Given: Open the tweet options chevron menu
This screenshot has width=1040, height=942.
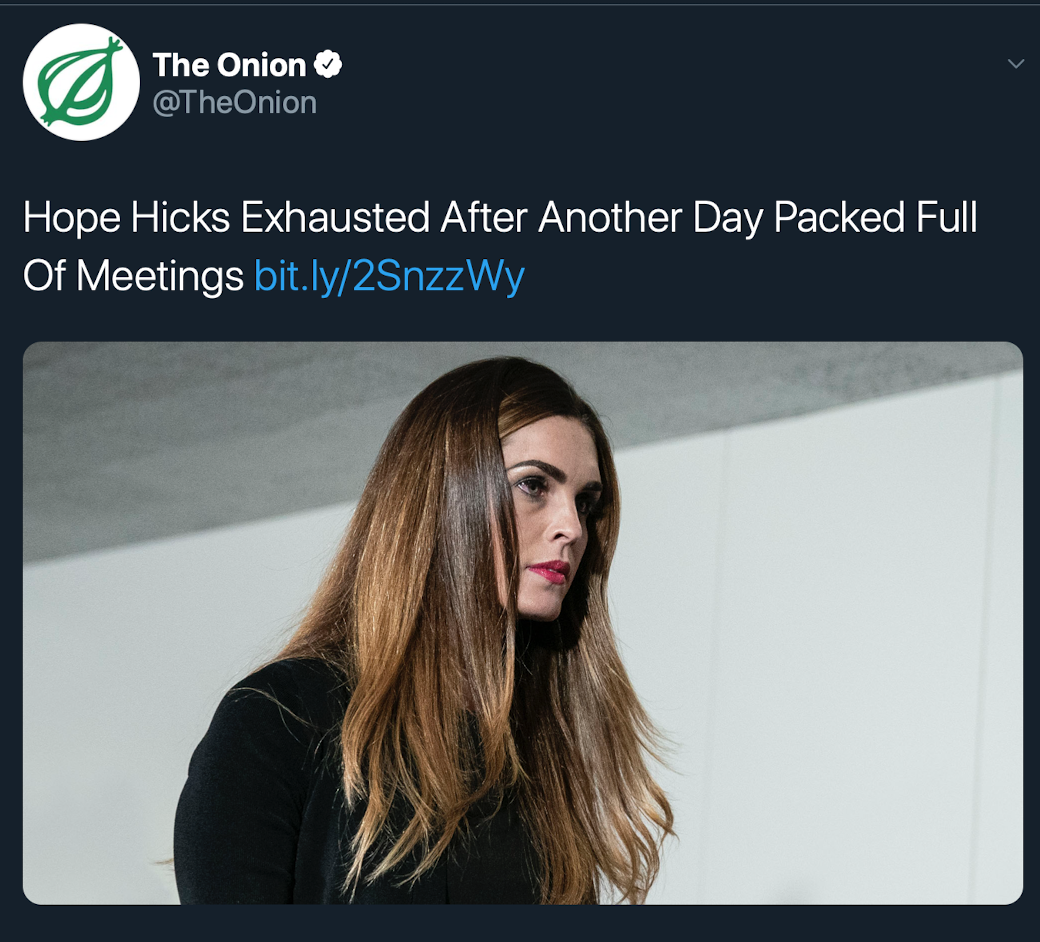Looking at the screenshot, I should point(1016,64).
